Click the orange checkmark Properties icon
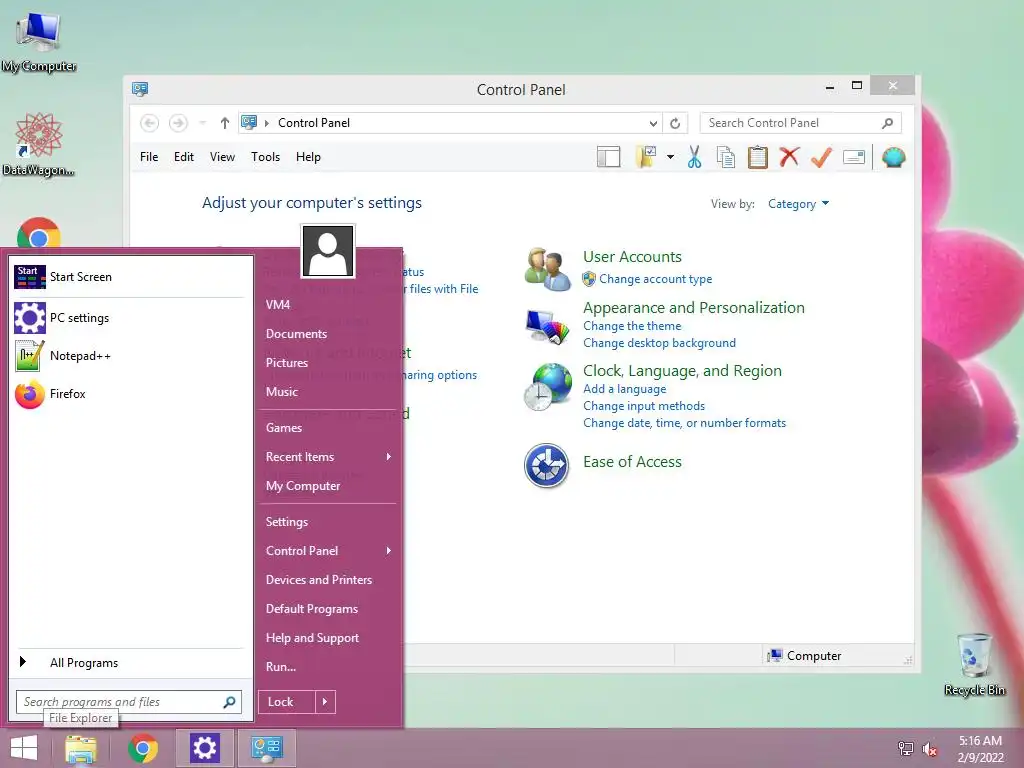Viewport: 1024px width, 768px height. point(822,157)
